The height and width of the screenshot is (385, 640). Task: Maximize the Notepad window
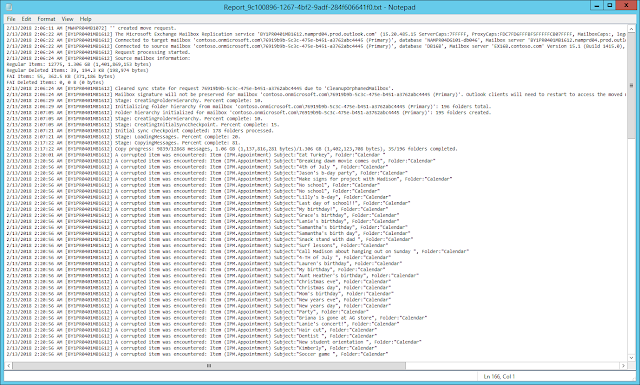tap(609, 5)
